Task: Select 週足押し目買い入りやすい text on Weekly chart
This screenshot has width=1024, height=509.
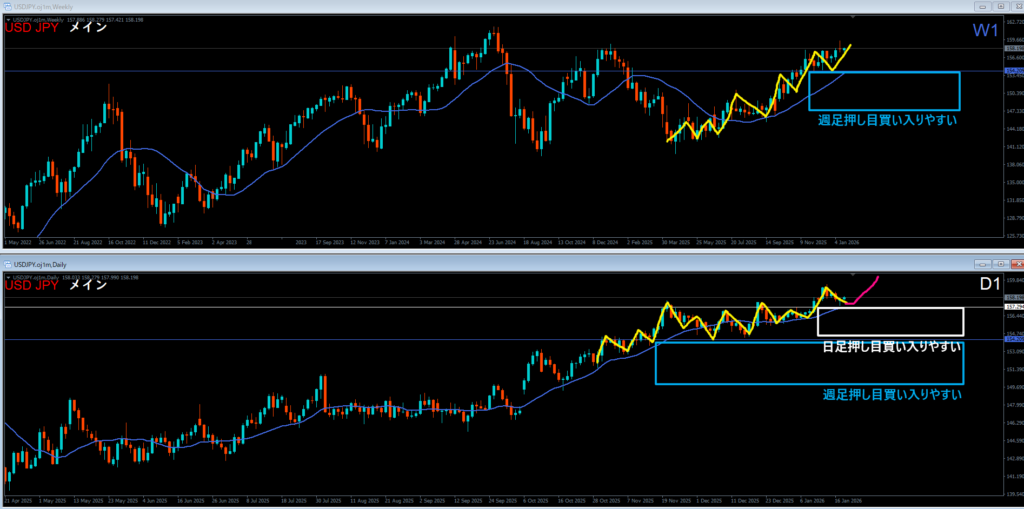Action: (887, 120)
